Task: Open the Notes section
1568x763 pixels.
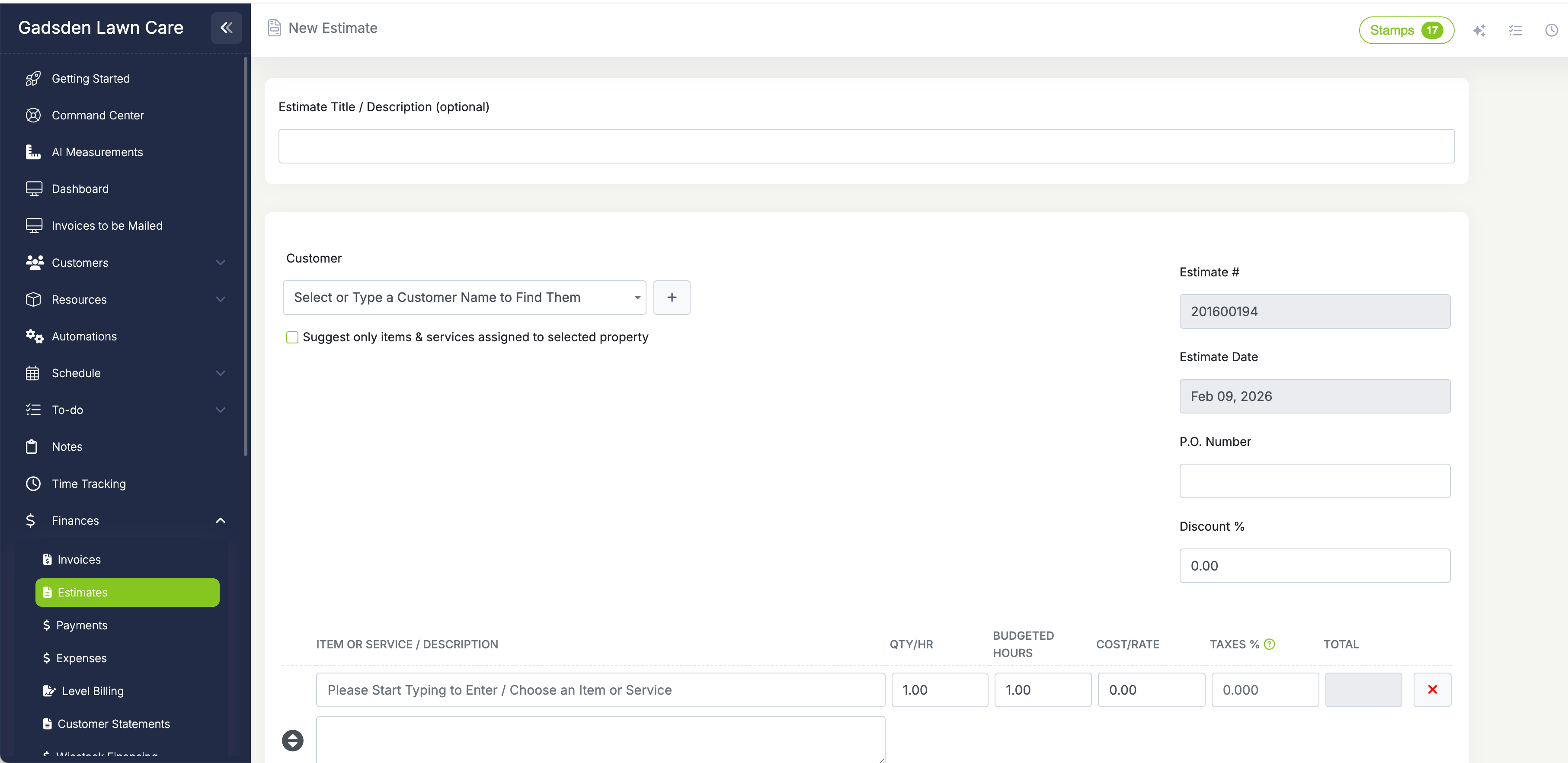Action: [67, 446]
